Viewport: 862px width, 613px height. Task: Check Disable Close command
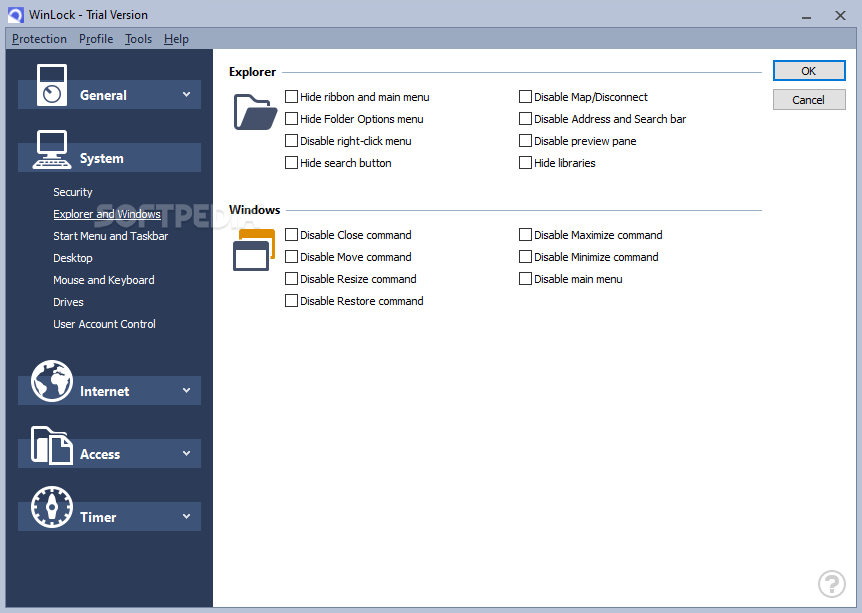coord(292,234)
